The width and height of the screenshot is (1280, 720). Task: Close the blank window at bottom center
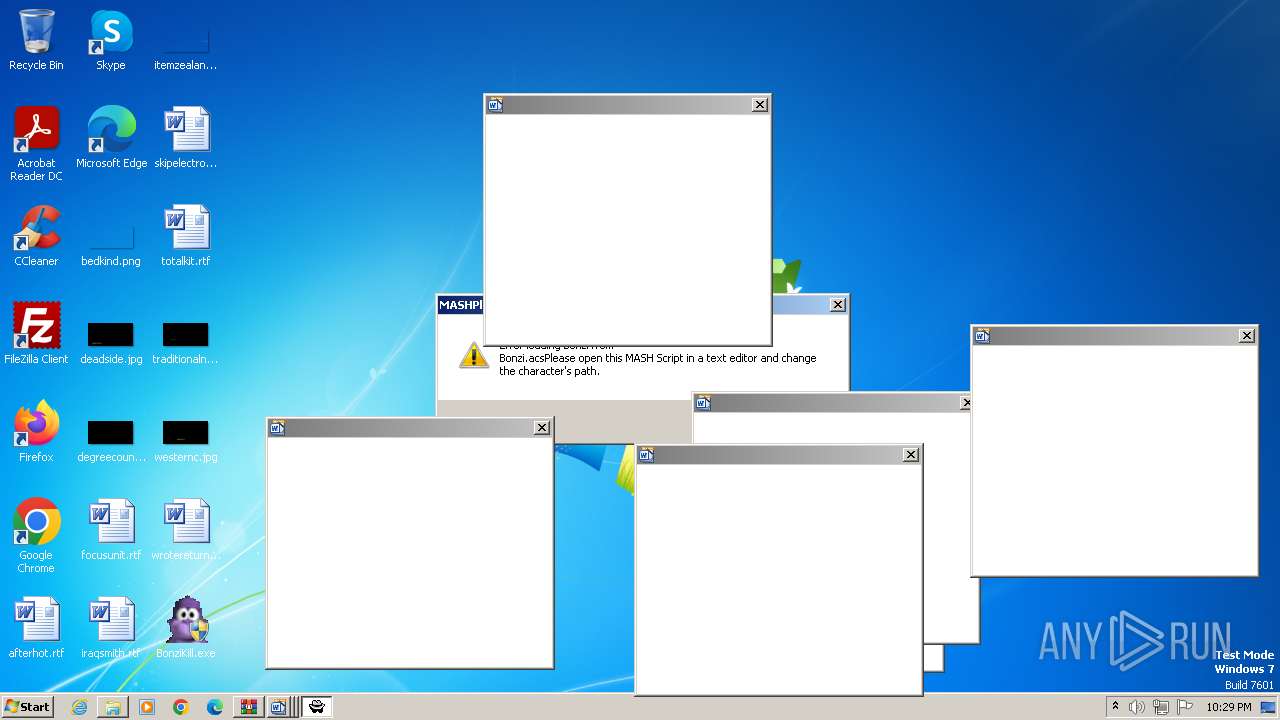(x=911, y=455)
